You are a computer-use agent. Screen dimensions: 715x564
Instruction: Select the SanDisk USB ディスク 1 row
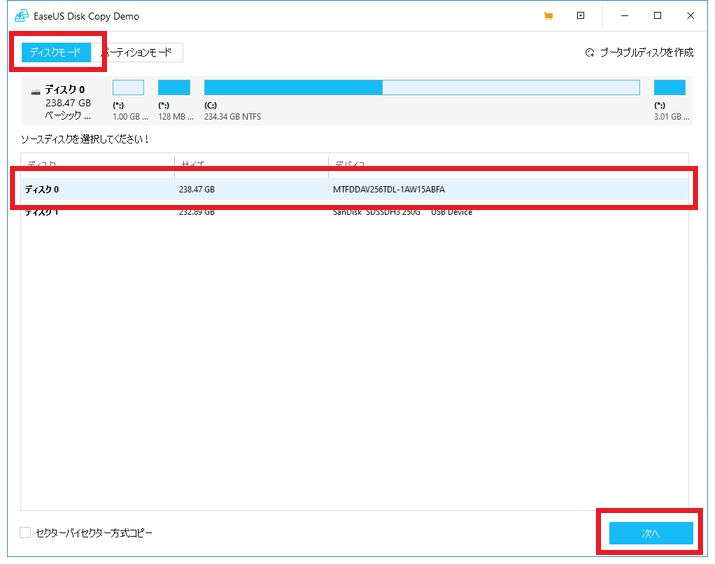[x=355, y=212]
